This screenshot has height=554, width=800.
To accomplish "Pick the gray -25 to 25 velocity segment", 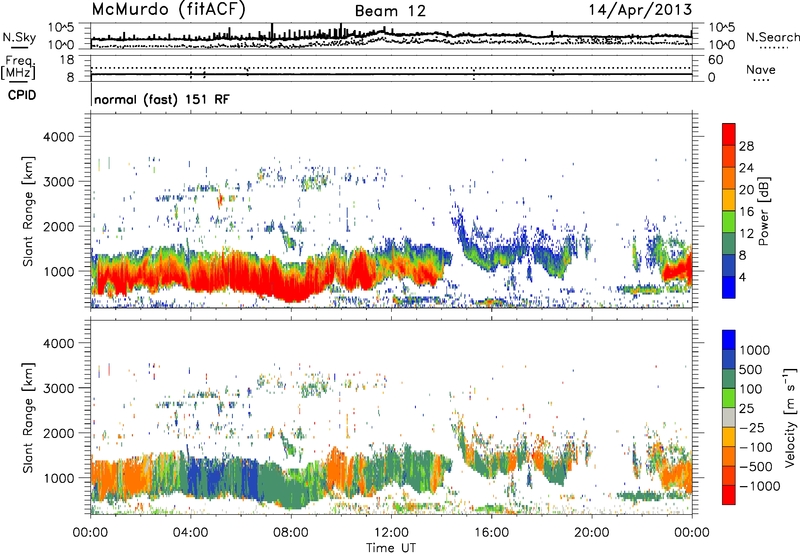I will 729,417.
